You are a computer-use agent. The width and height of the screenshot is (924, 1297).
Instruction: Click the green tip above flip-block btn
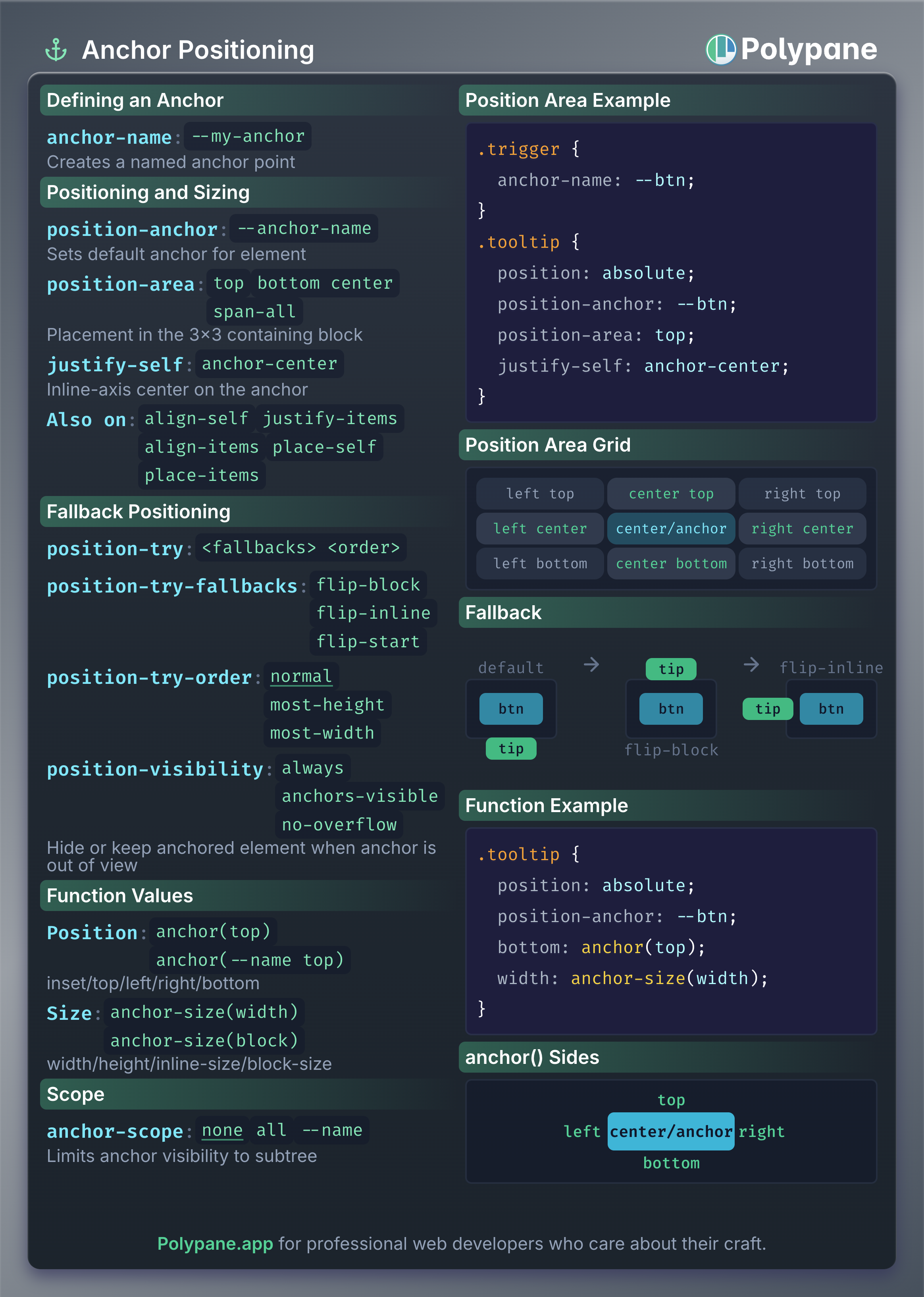671,669
